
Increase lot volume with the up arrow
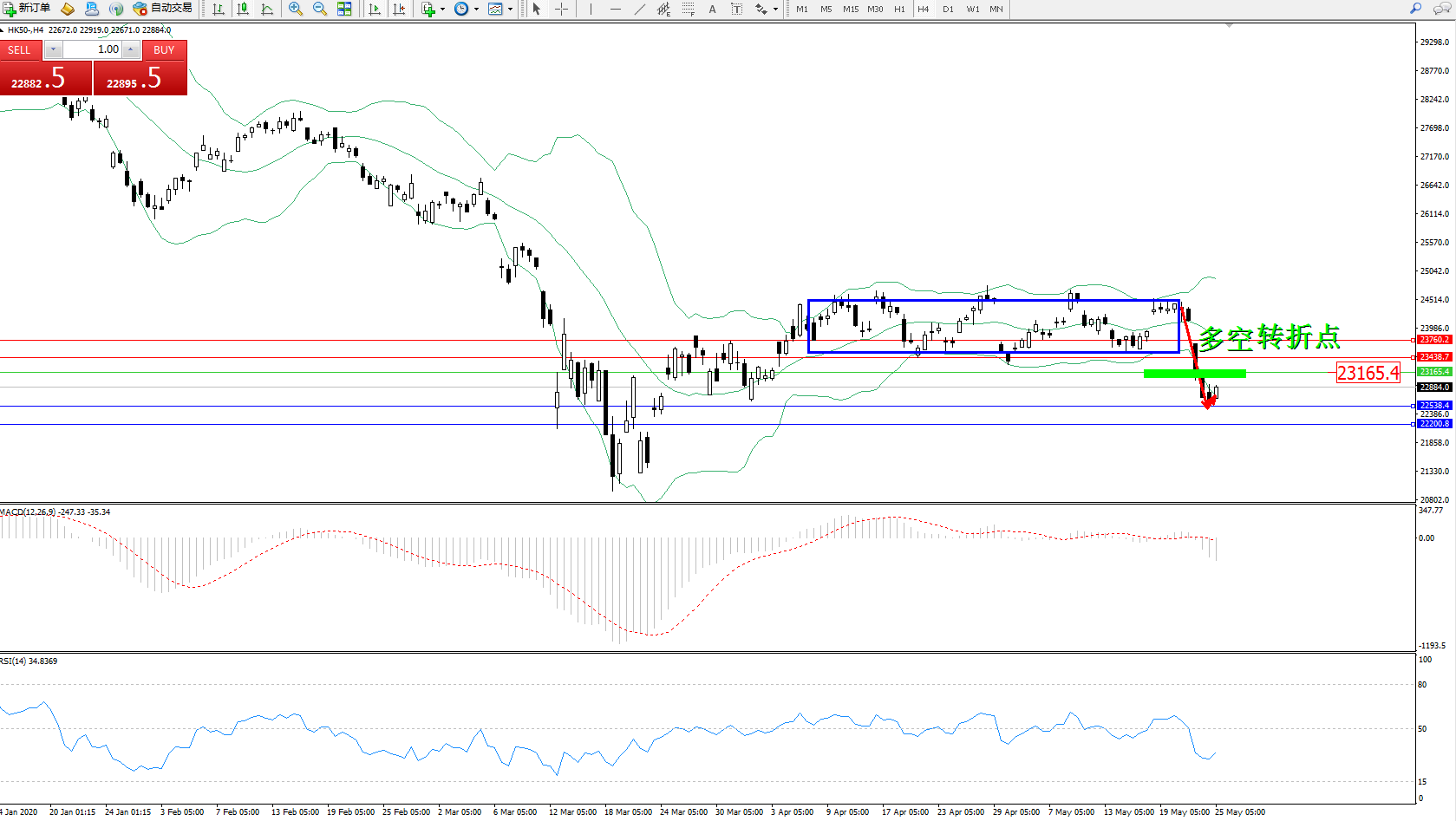[x=131, y=49]
